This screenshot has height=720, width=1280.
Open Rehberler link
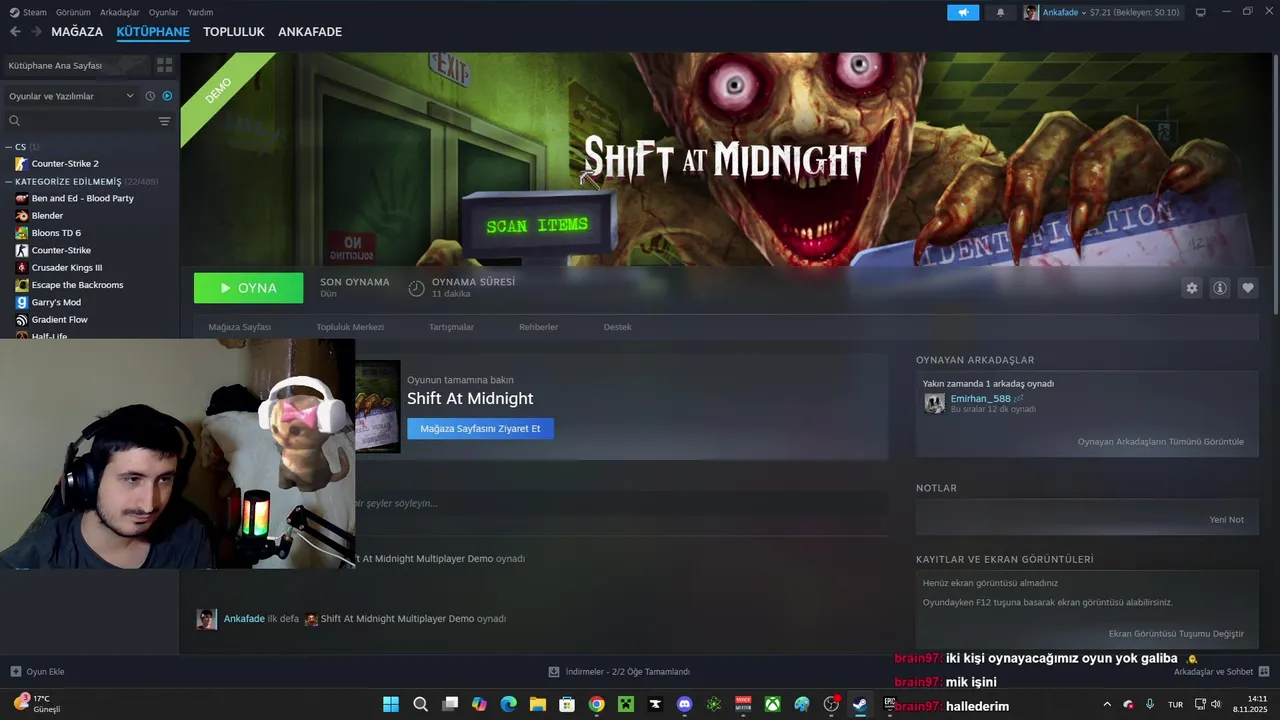point(538,327)
